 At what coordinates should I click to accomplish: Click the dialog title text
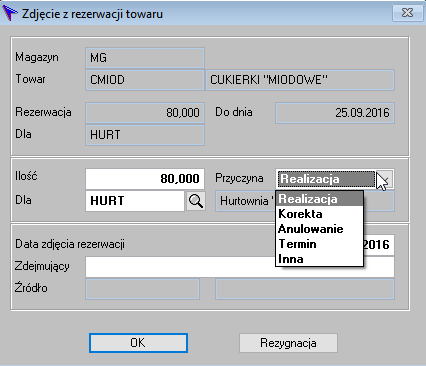coord(92,14)
